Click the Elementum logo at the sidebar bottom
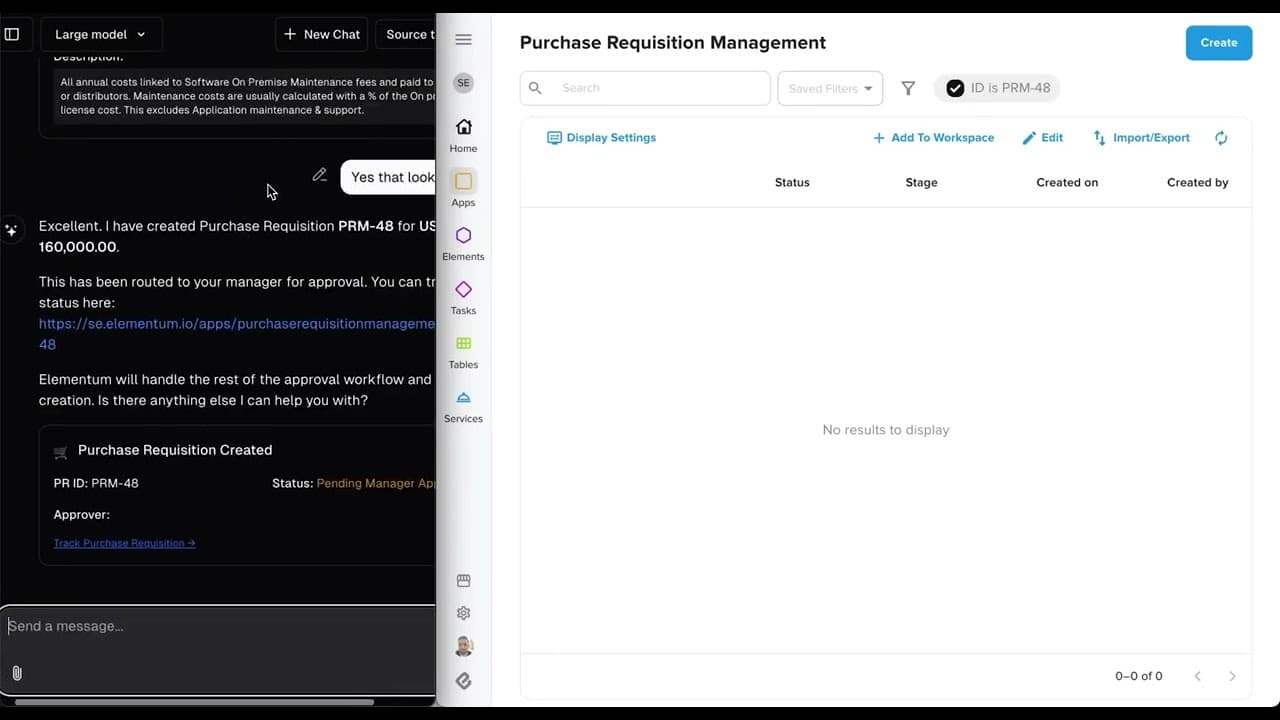The height and width of the screenshot is (720, 1280). (x=463, y=681)
